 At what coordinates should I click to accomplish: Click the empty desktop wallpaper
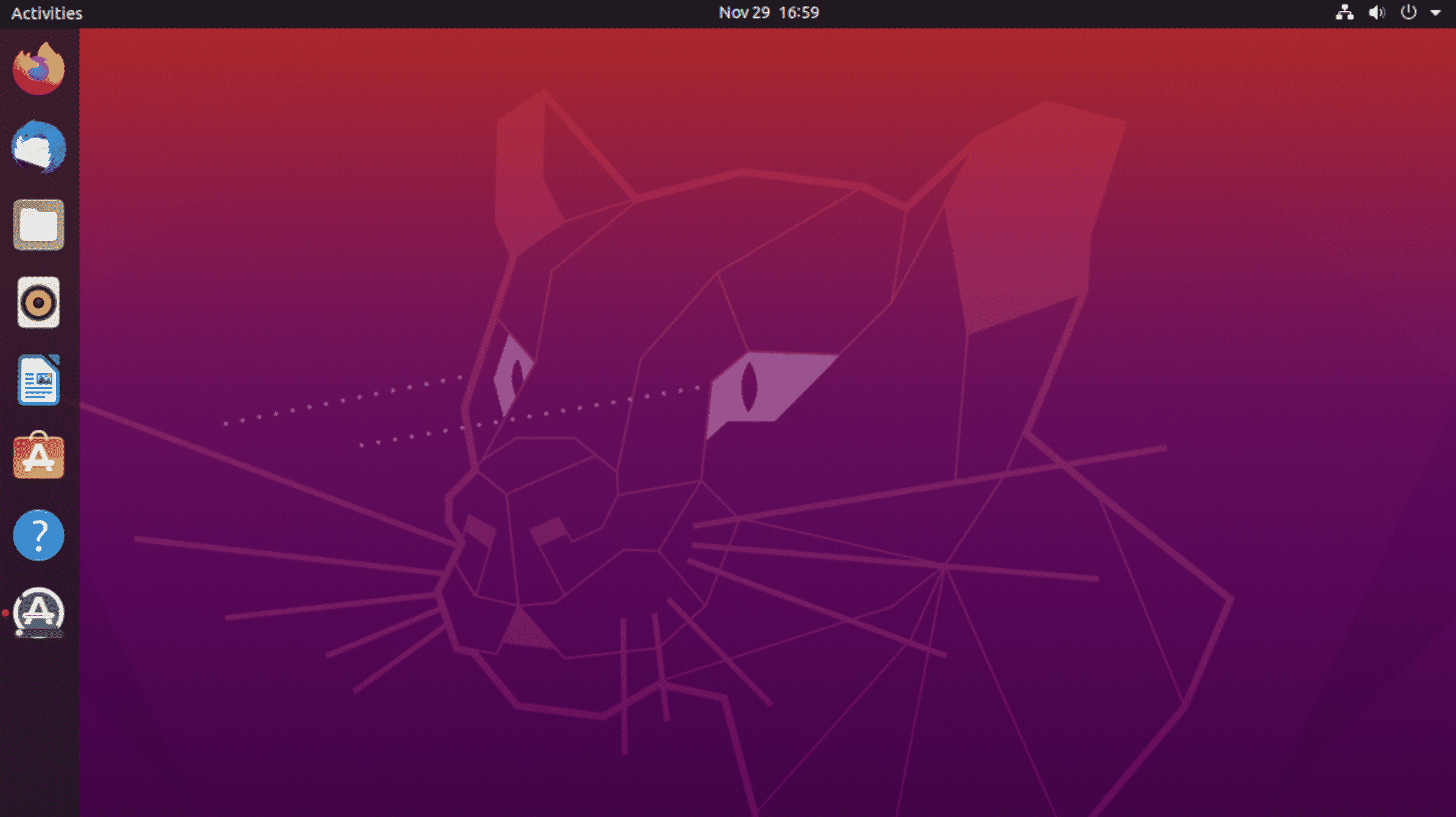[x=243, y=183]
